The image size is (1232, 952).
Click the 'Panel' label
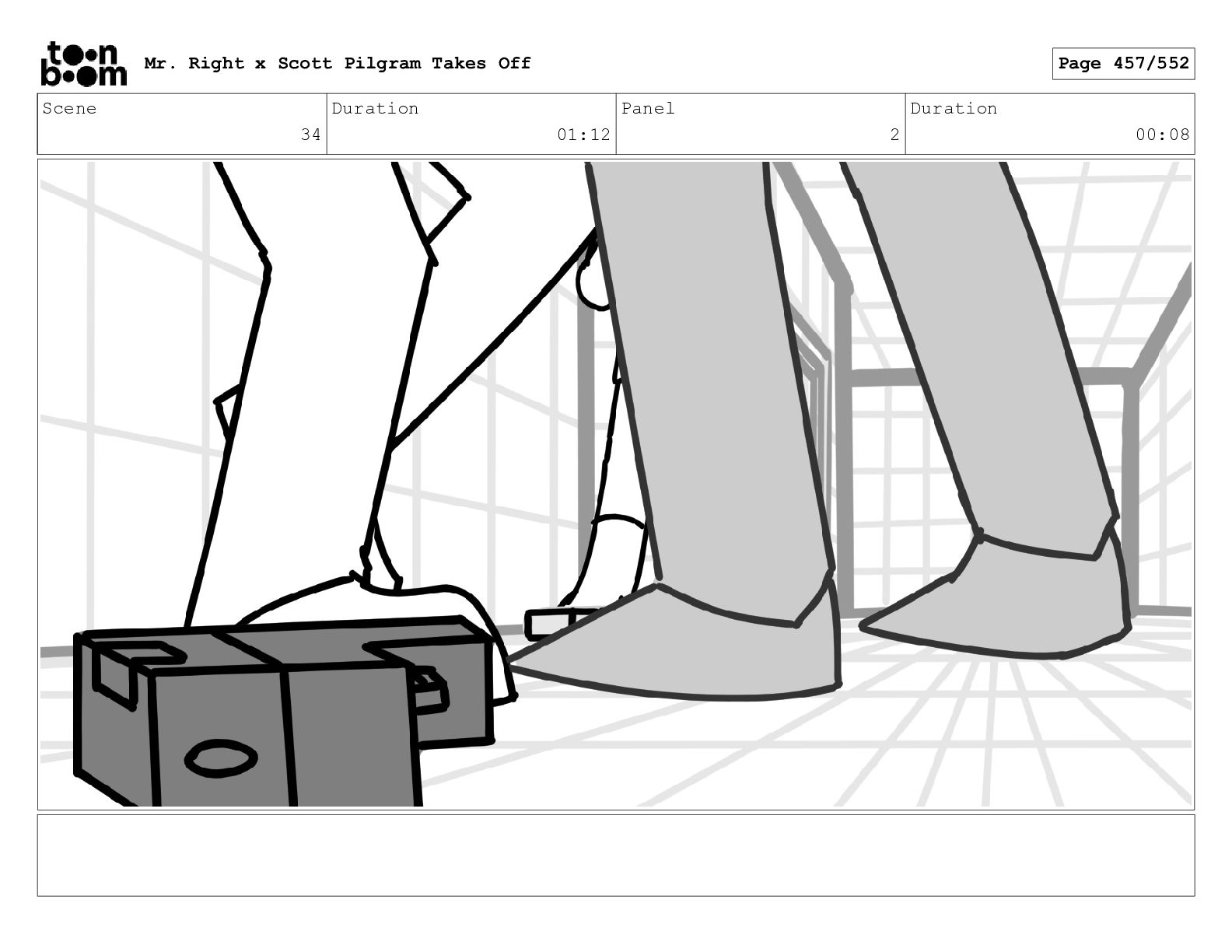point(648,108)
